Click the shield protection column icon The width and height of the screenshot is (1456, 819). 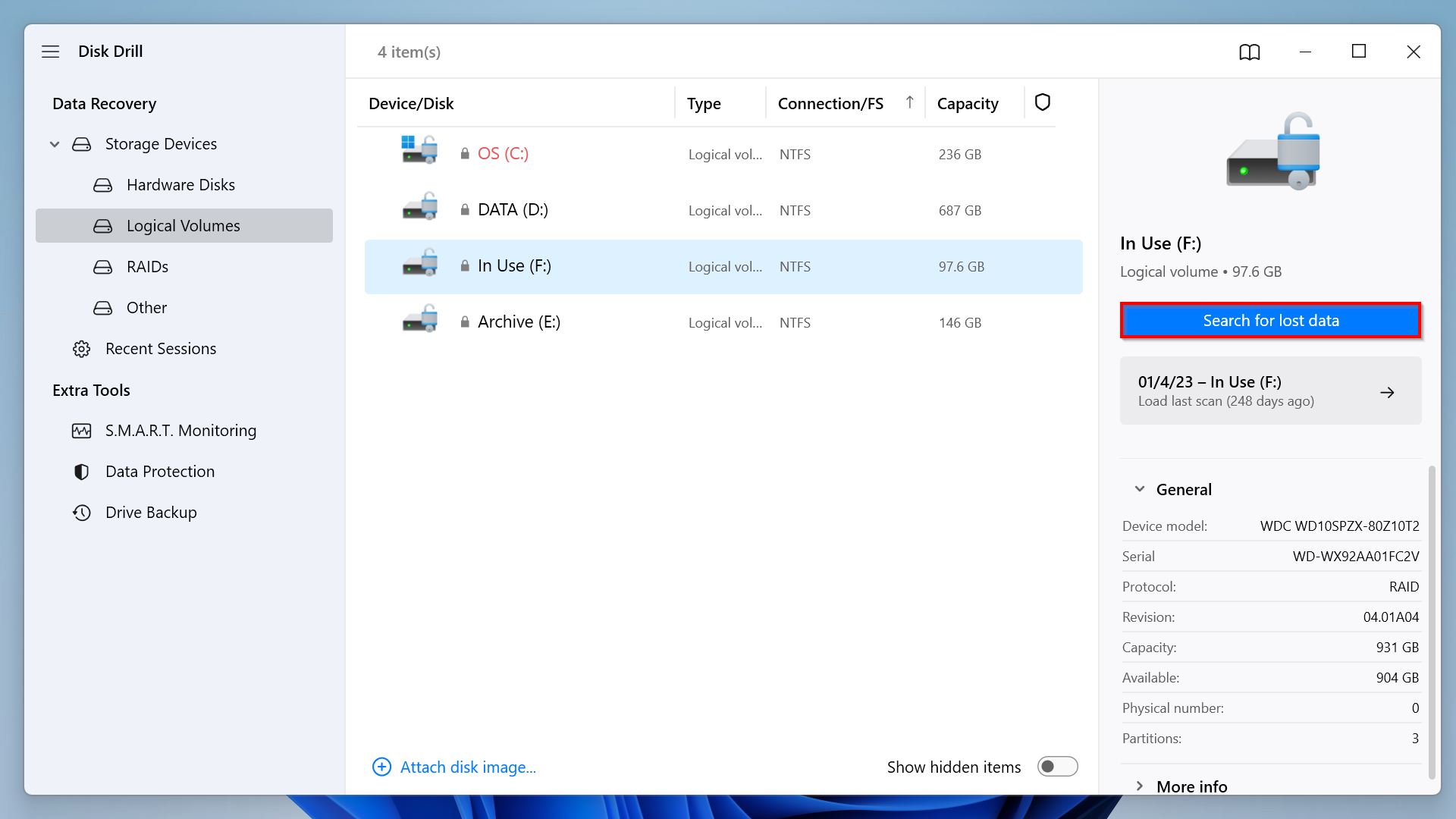click(x=1042, y=102)
